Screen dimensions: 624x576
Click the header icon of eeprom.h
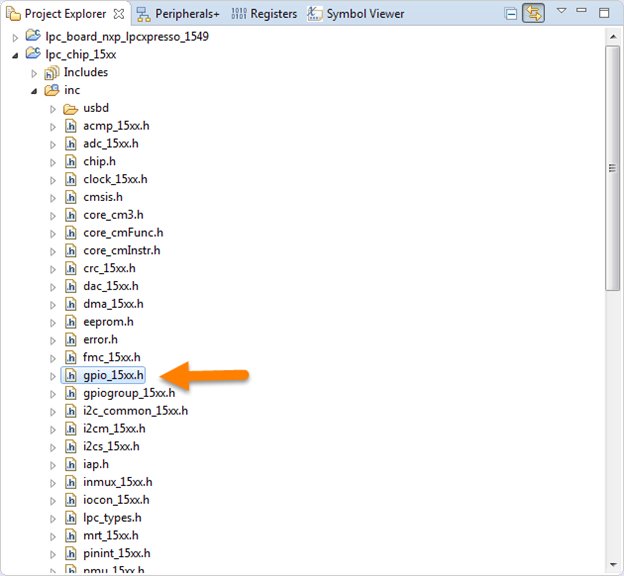click(70, 322)
